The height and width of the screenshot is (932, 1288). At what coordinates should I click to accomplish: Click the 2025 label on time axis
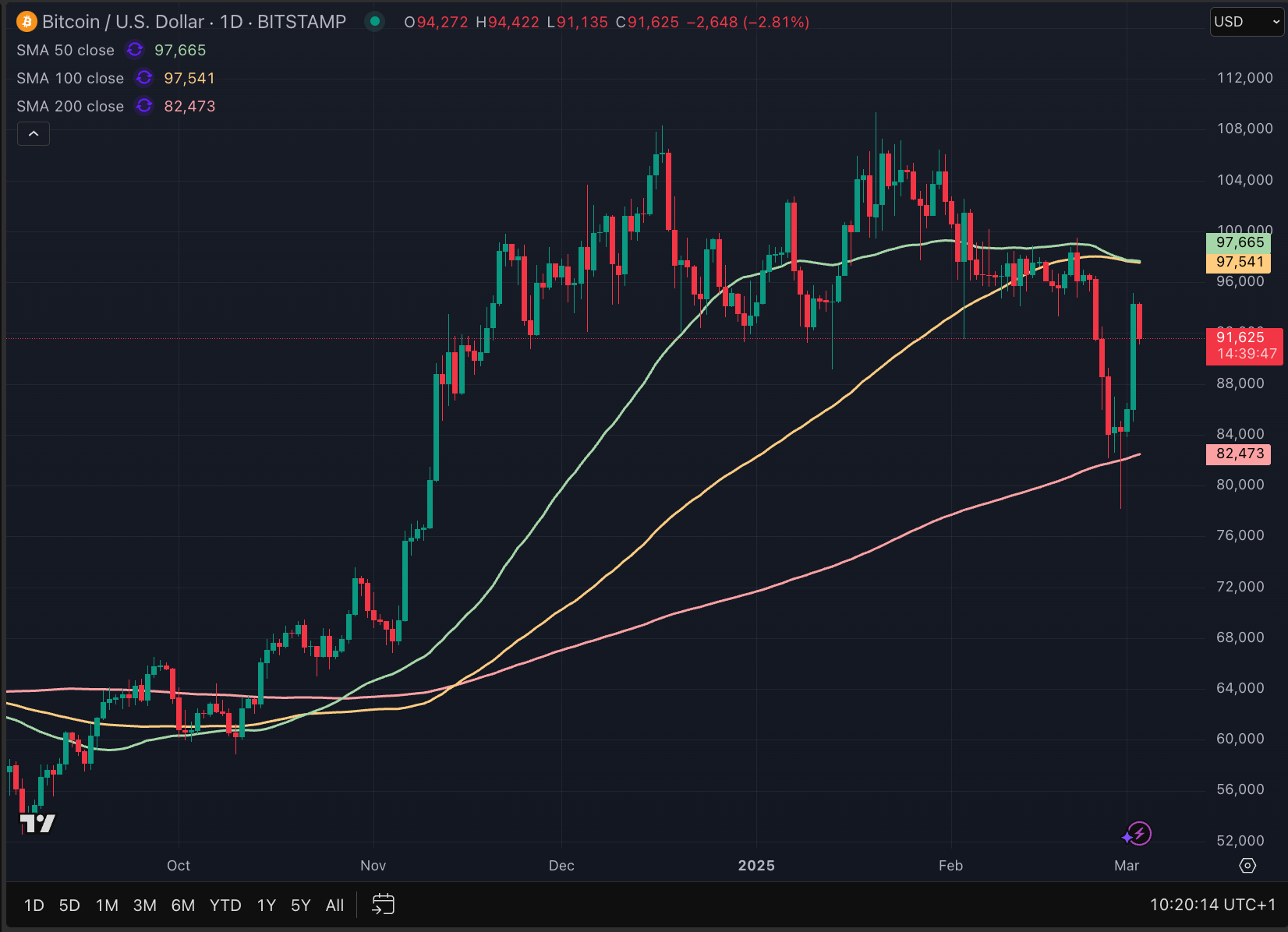756,866
